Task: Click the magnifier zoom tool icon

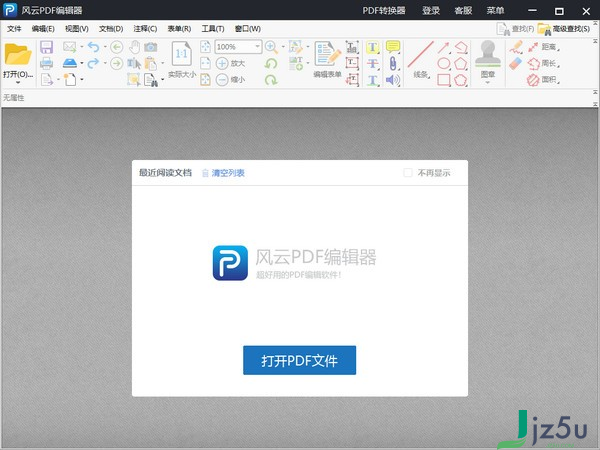Action: coord(271,47)
